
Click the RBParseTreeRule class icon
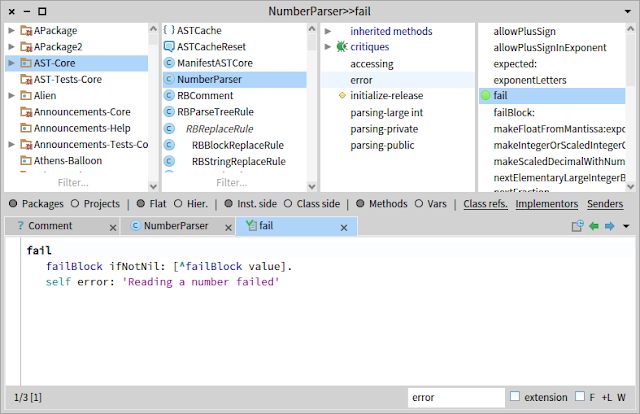(169, 112)
